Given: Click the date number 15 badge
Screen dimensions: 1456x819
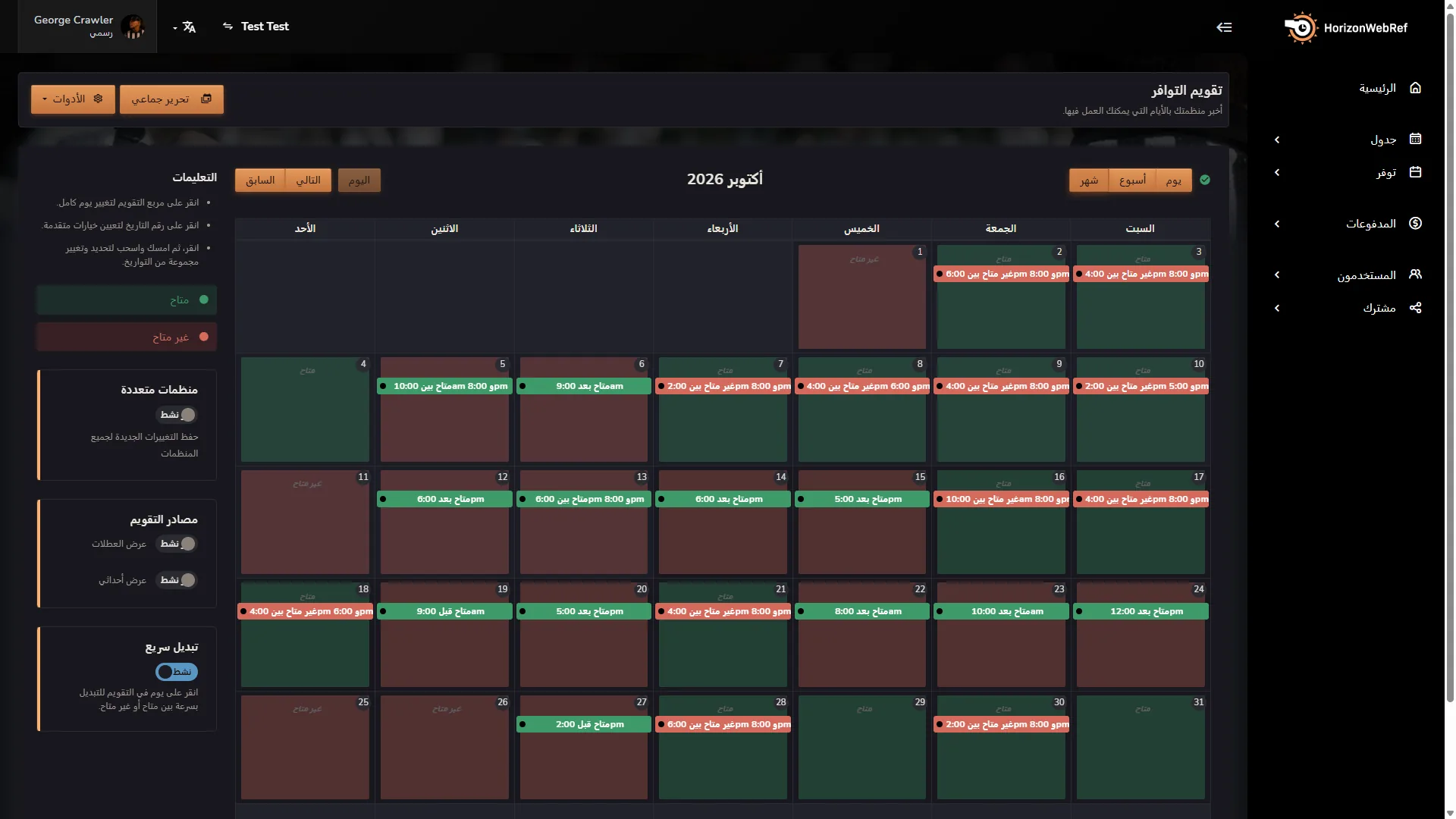Looking at the screenshot, I should pos(920,477).
